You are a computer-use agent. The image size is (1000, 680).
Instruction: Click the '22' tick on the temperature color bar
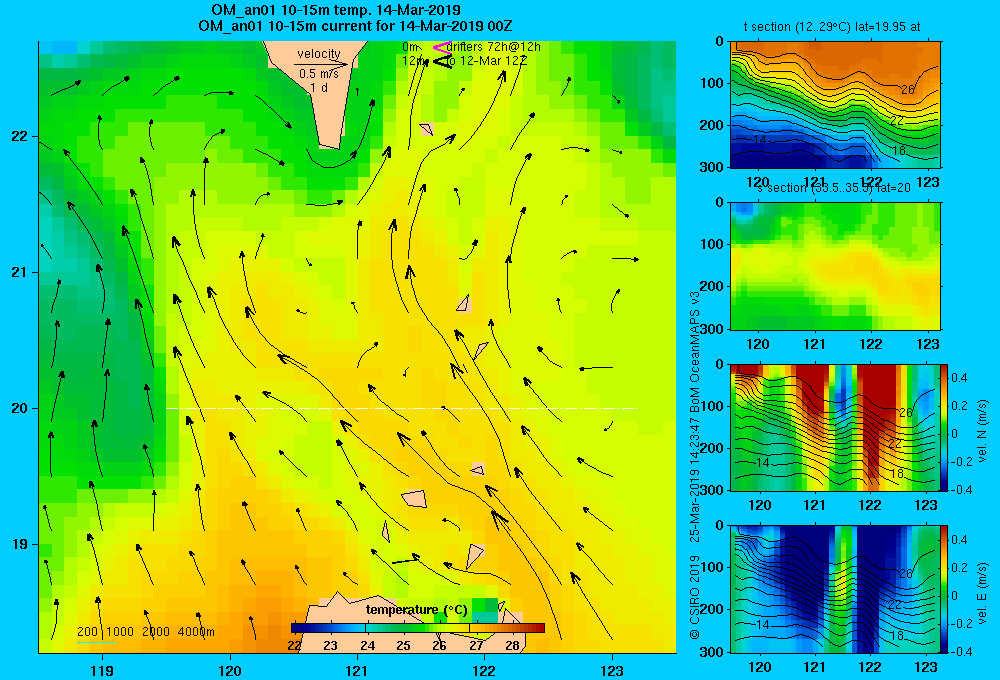click(294, 645)
